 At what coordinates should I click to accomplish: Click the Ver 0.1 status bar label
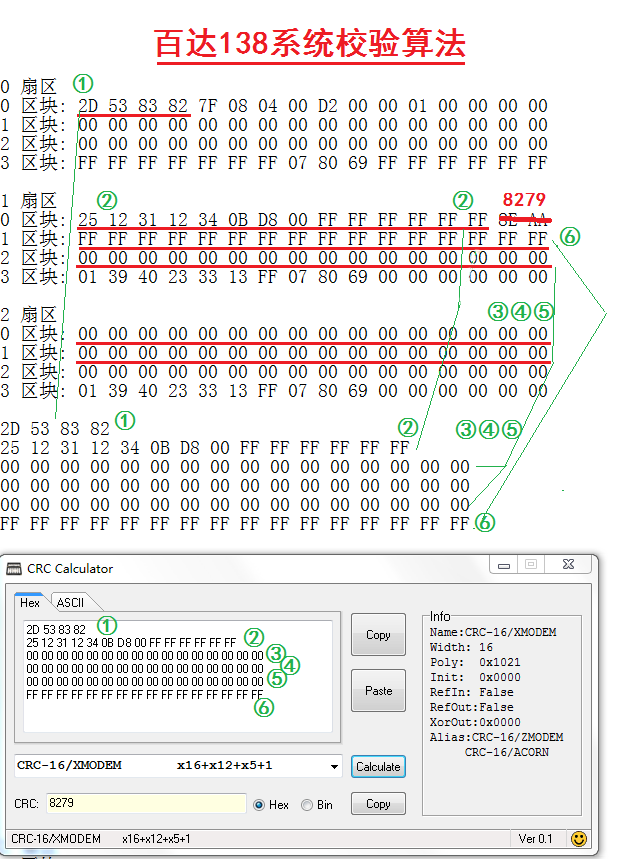[535, 838]
